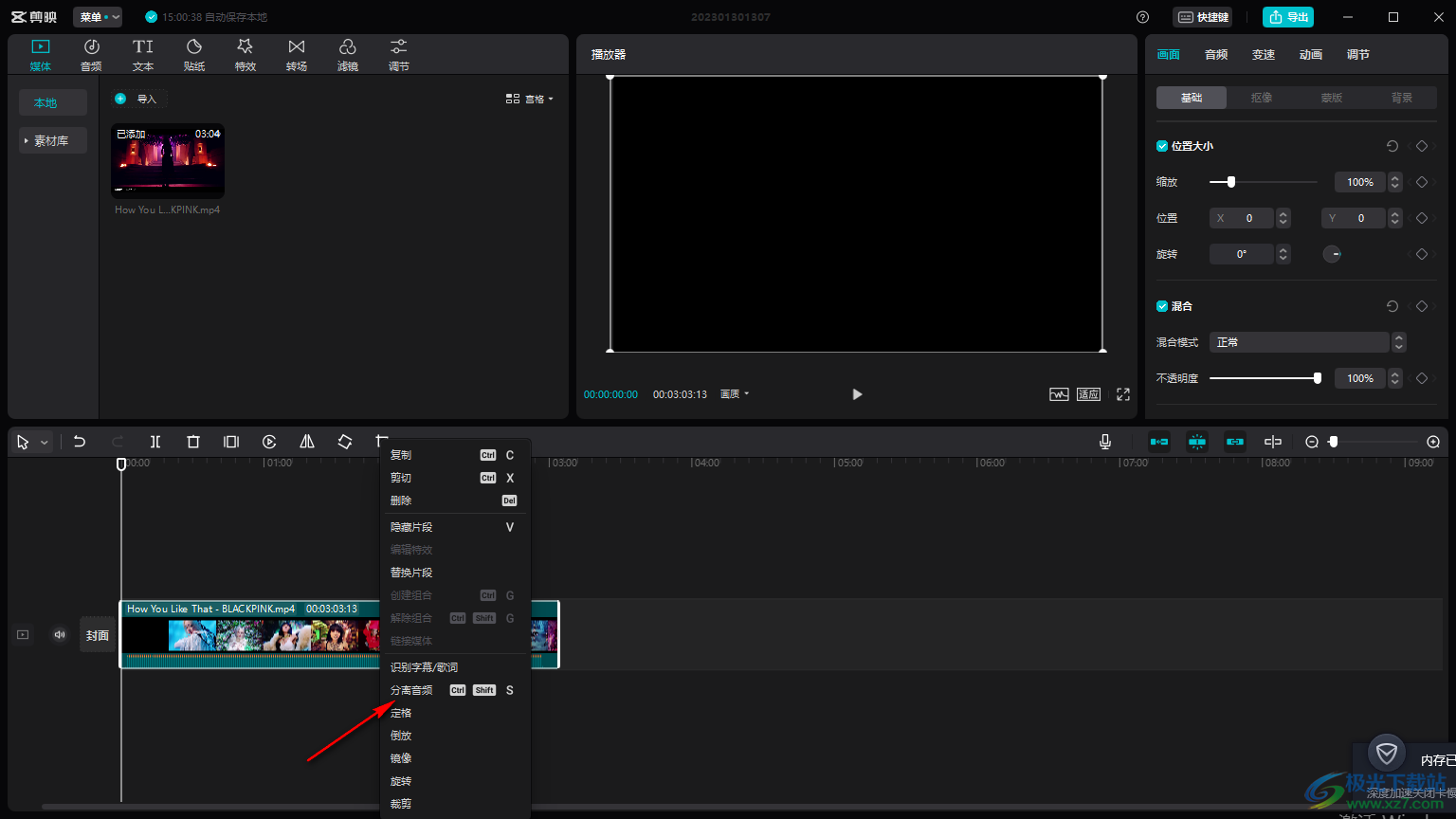The image size is (1456, 819).
Task: Click the reverse playback icon in timeline toolbar
Action: click(269, 442)
